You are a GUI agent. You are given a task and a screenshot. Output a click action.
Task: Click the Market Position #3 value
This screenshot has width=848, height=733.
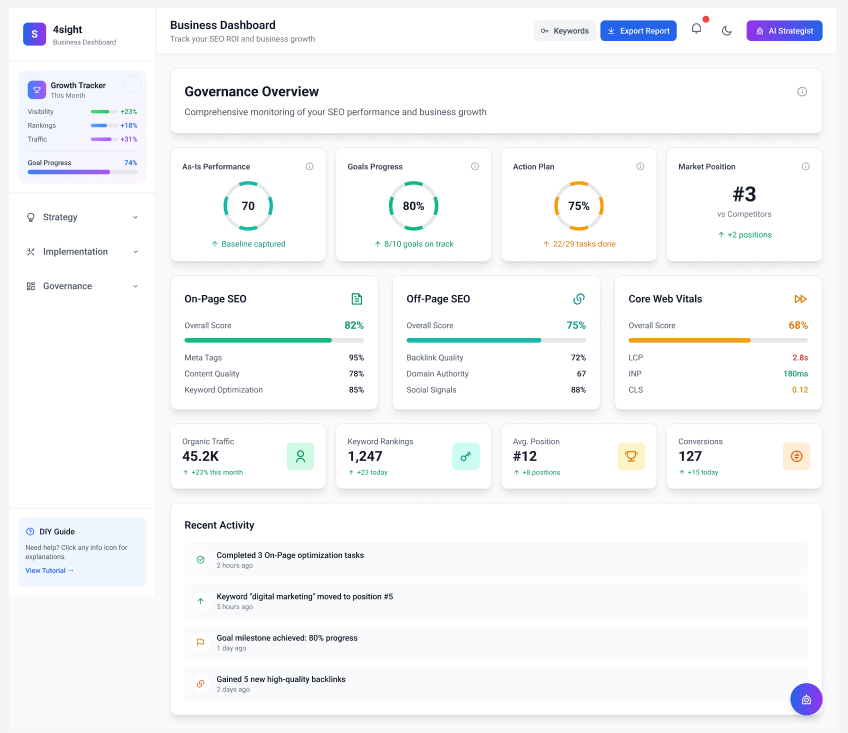tap(744, 194)
